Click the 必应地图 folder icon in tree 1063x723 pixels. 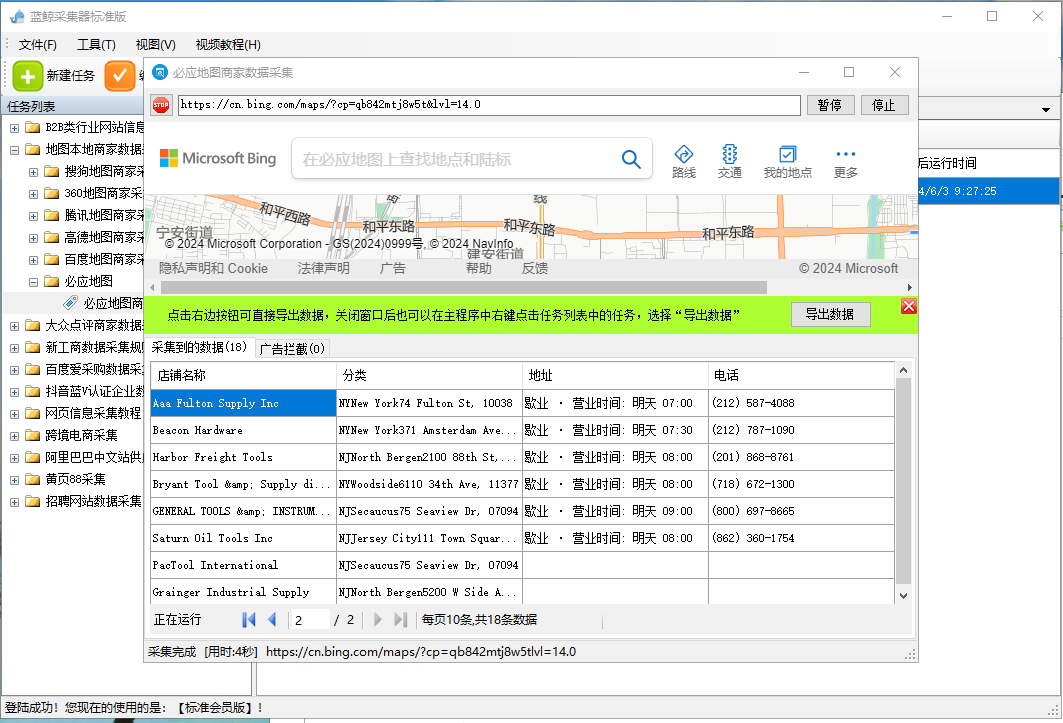pyautogui.click(x=52, y=281)
